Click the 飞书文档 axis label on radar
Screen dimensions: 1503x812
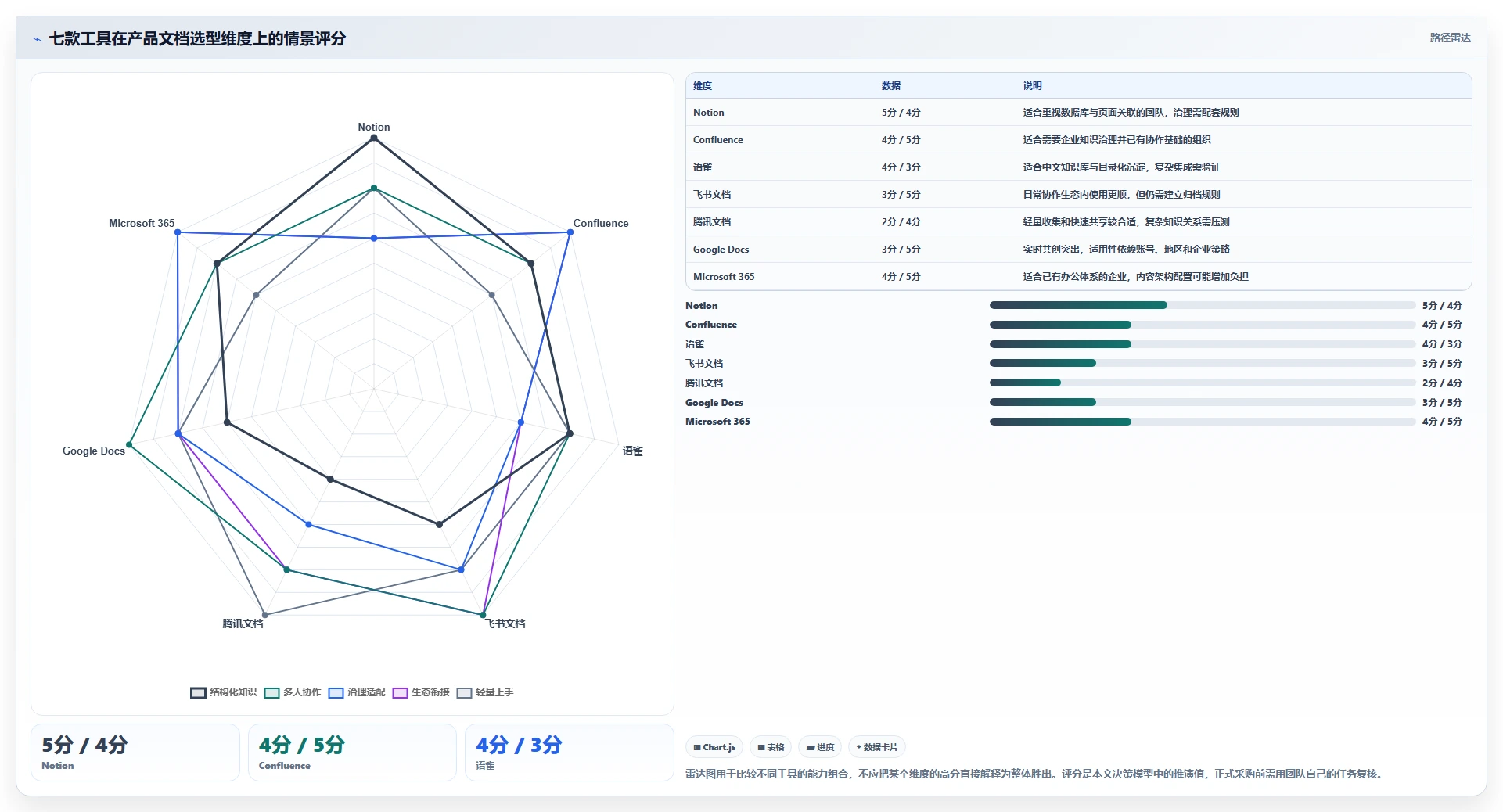click(506, 623)
